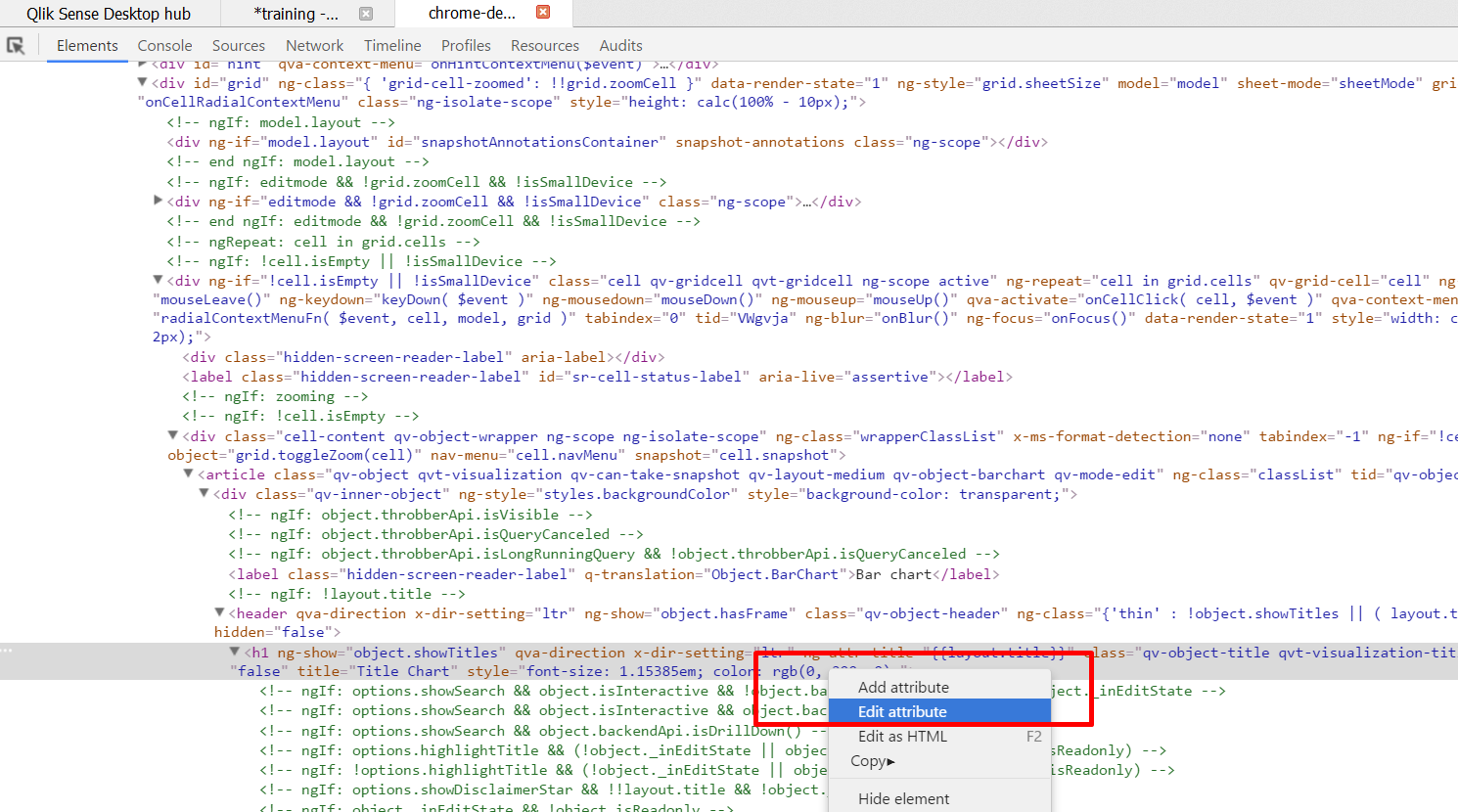The width and height of the screenshot is (1458, 812).
Task: Choose Edit as HTML menu entry
Action: point(902,736)
